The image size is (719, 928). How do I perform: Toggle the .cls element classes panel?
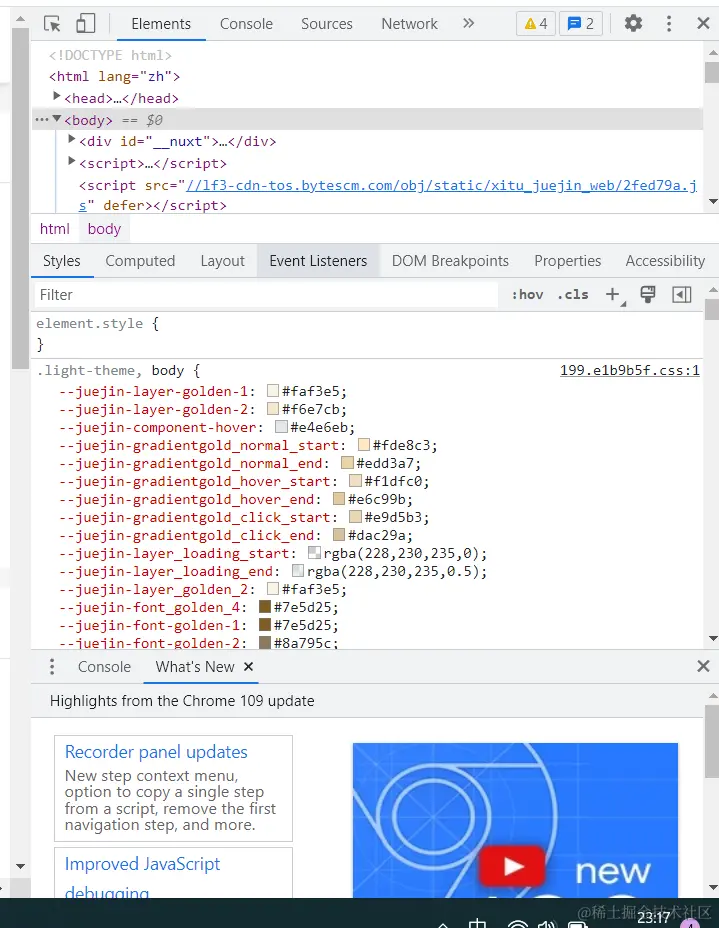tap(573, 295)
